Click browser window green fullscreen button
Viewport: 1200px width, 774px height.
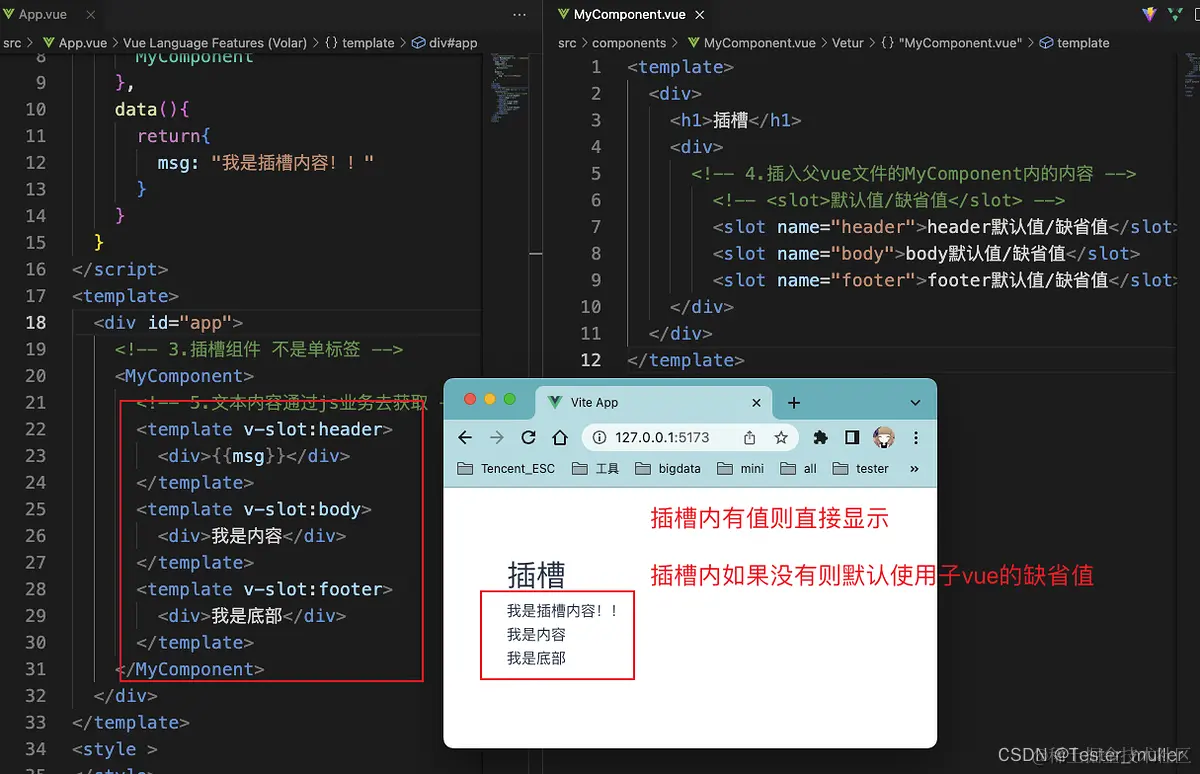[509, 399]
